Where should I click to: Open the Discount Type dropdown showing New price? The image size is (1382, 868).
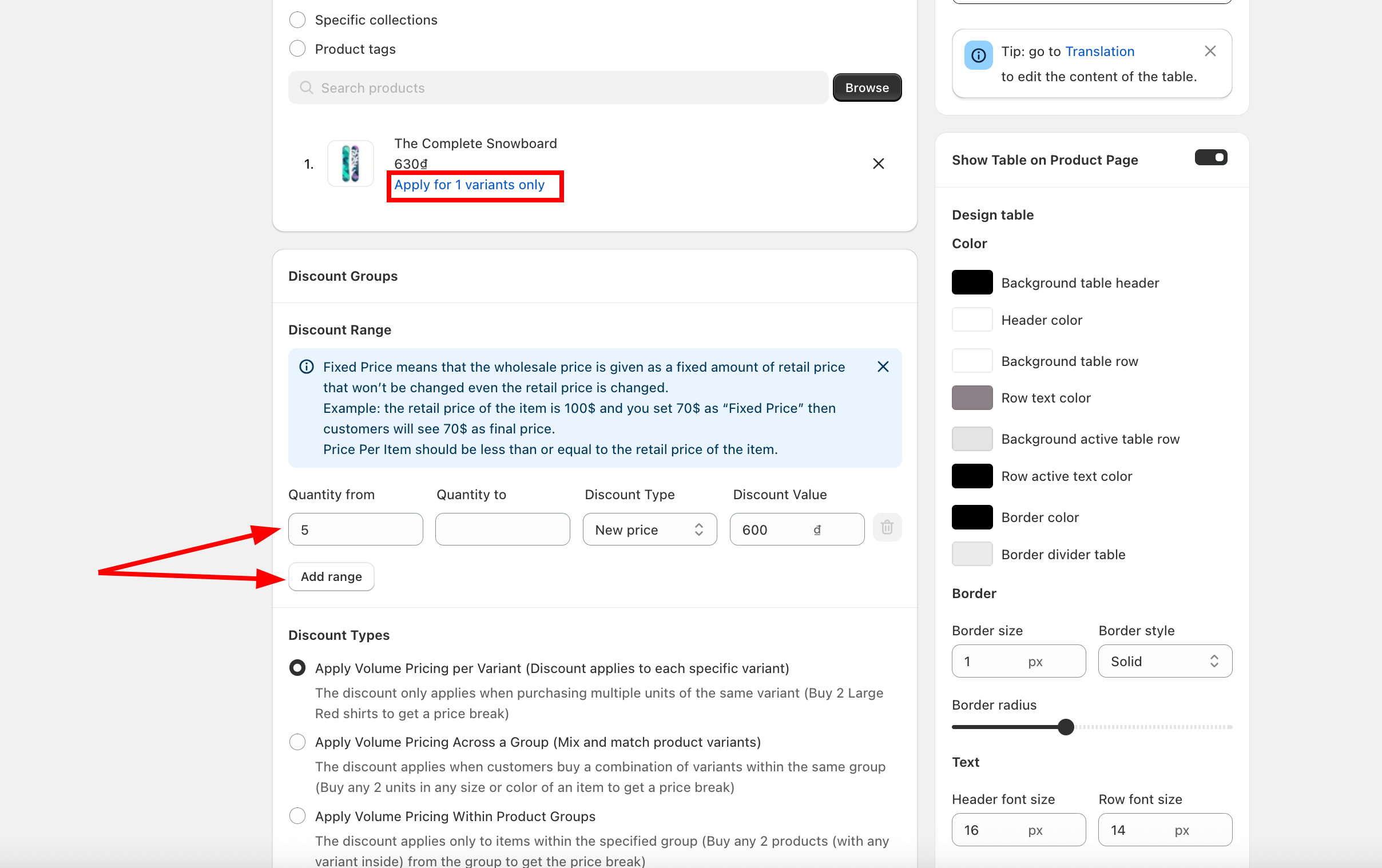(649, 529)
